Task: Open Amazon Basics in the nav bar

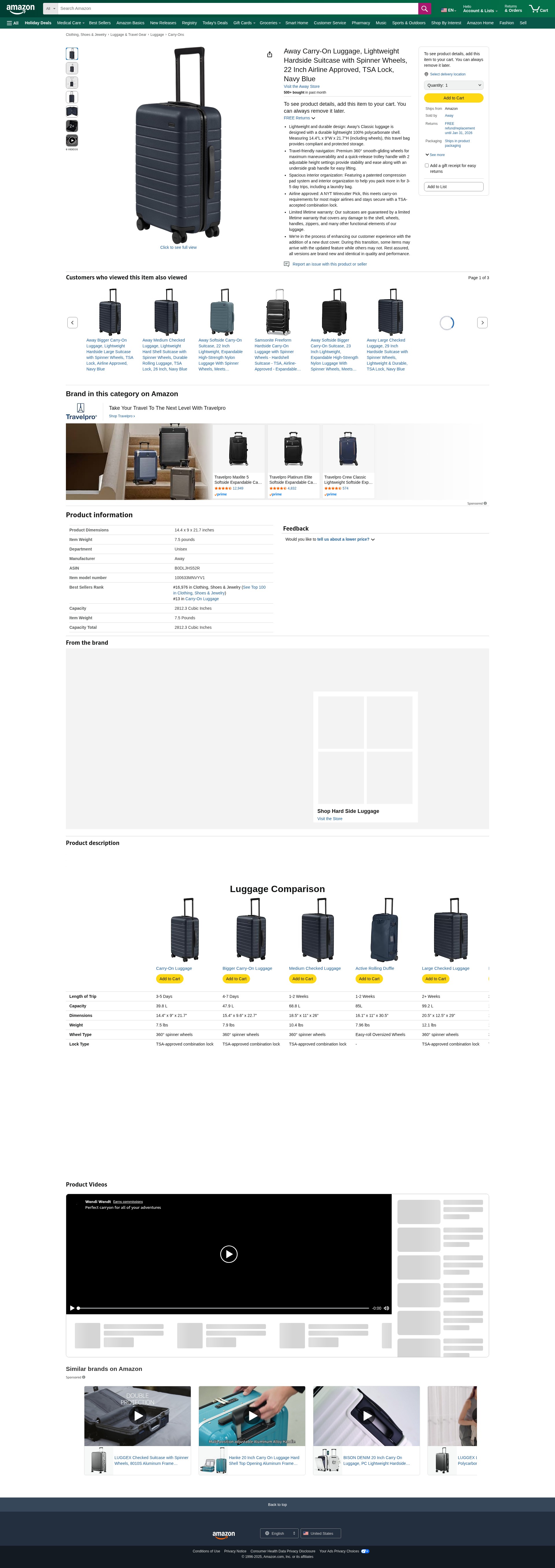Action: [130, 23]
